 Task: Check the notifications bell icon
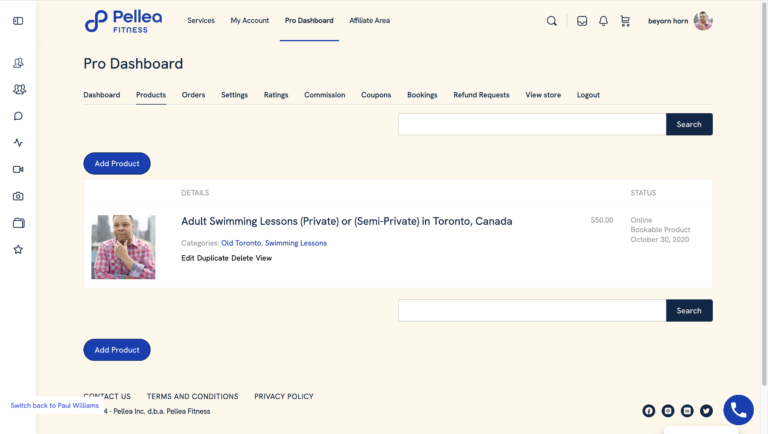[x=603, y=21]
